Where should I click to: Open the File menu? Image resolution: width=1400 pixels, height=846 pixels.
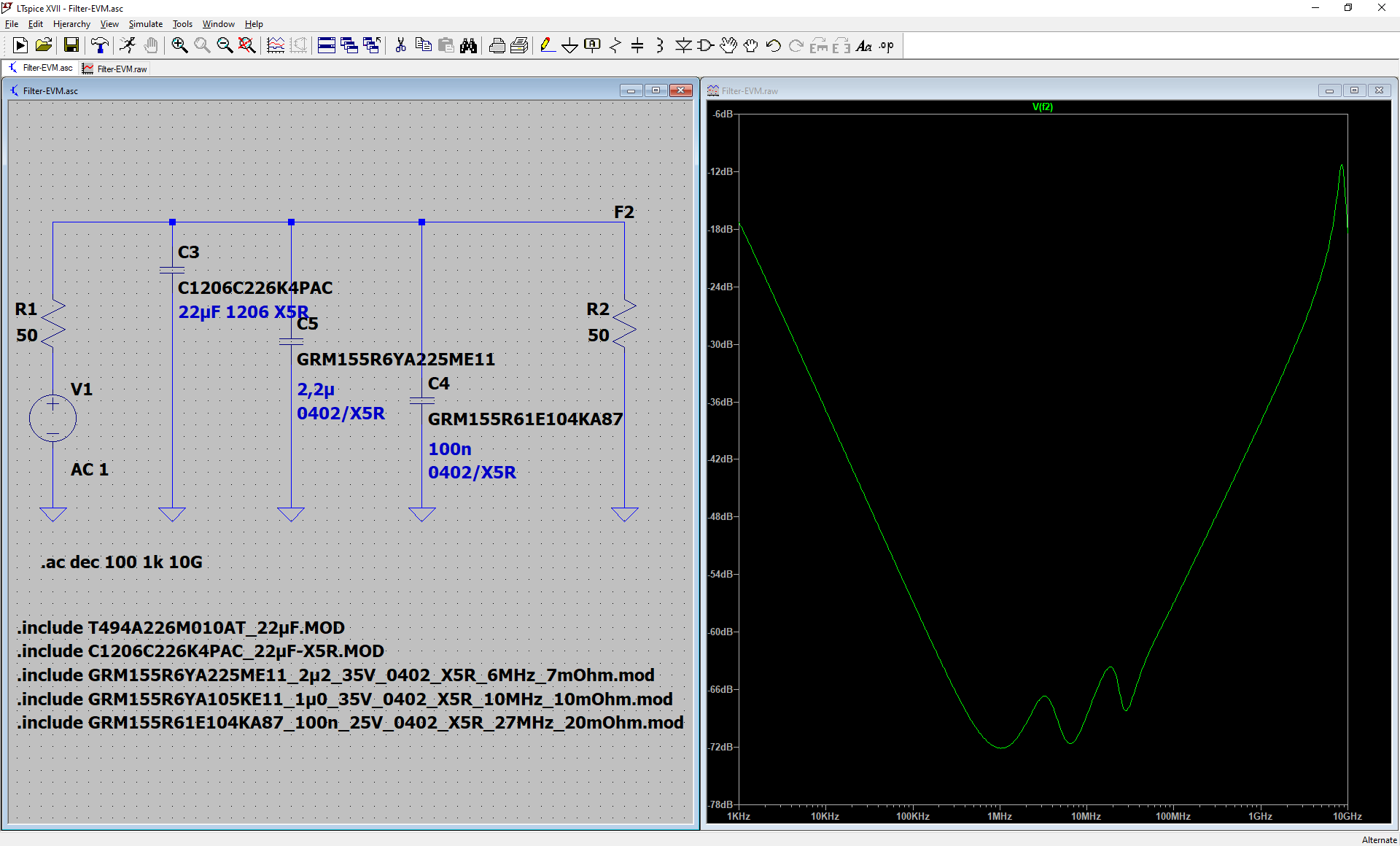pos(12,24)
